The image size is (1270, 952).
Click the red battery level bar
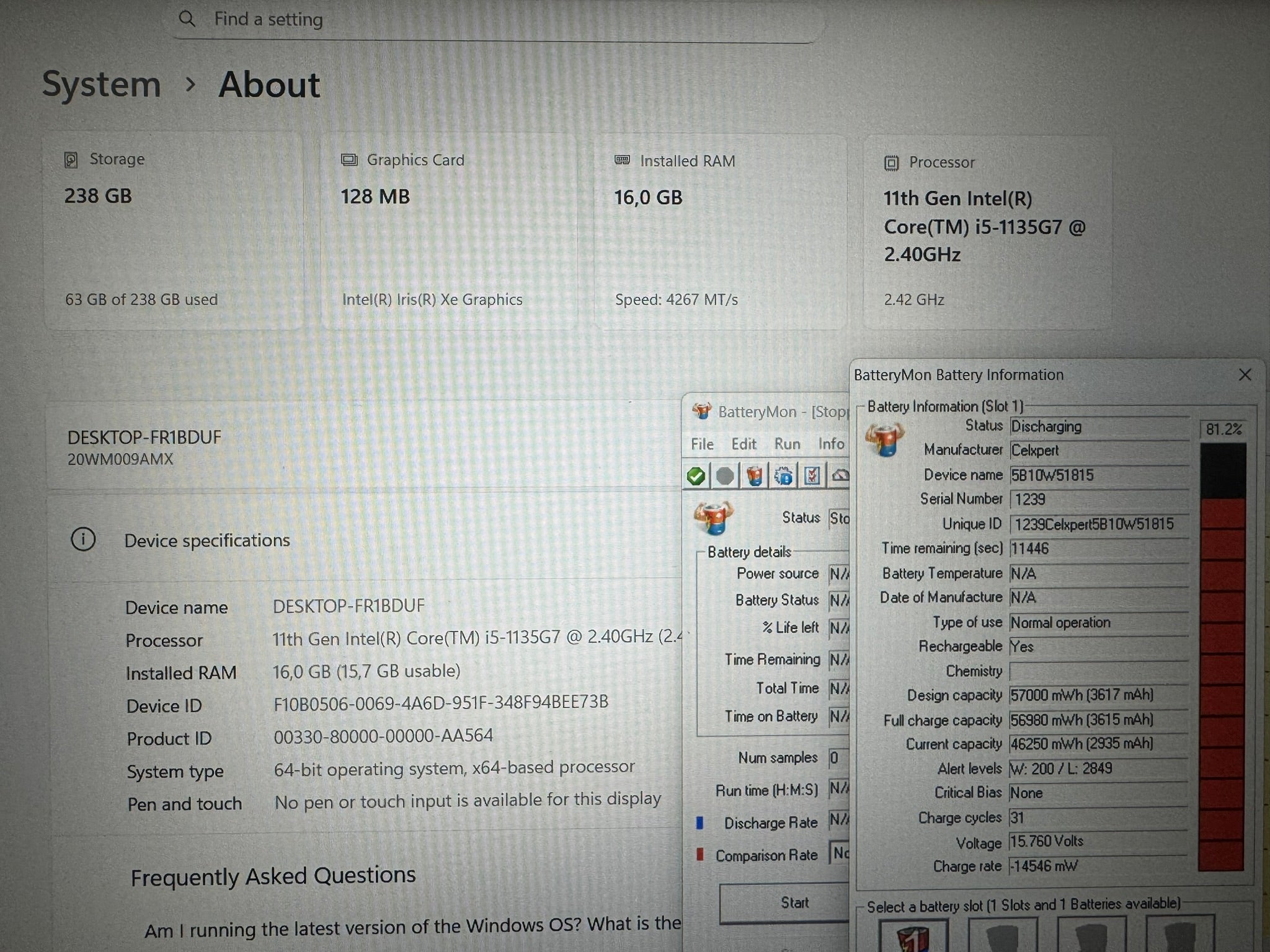tap(1222, 682)
